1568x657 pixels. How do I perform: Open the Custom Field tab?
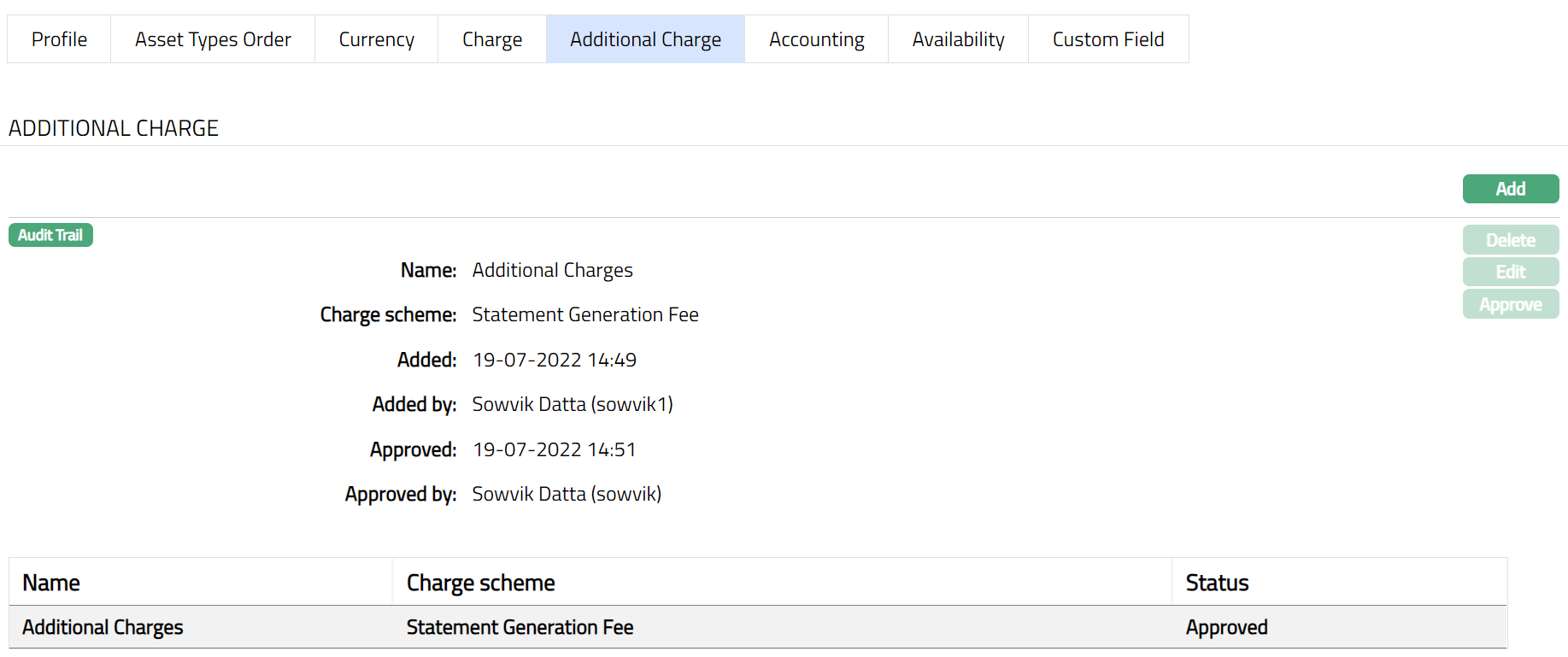click(1108, 39)
